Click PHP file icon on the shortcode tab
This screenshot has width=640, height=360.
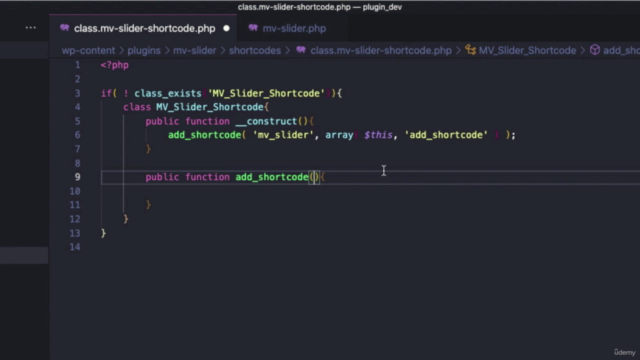tap(64, 28)
